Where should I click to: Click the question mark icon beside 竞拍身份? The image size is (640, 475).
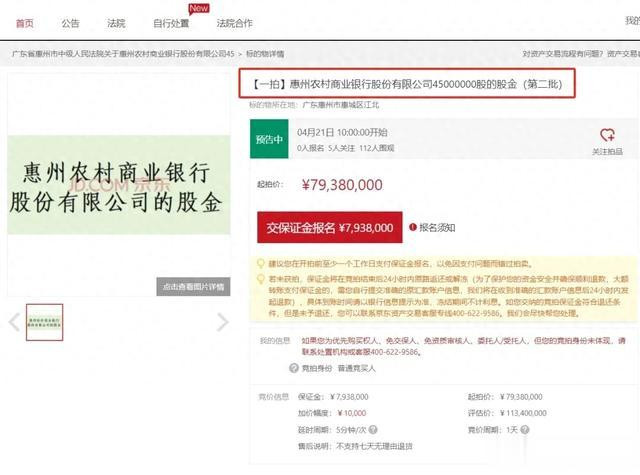click(293, 368)
